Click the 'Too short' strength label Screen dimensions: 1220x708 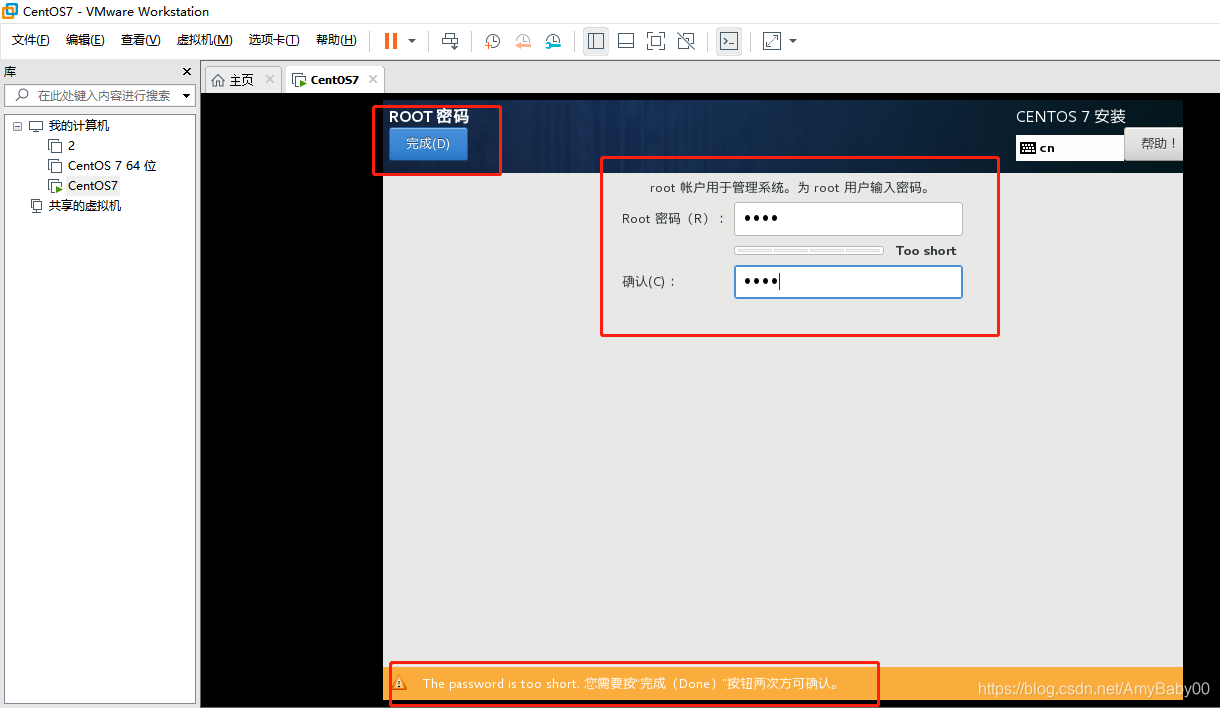pos(926,251)
